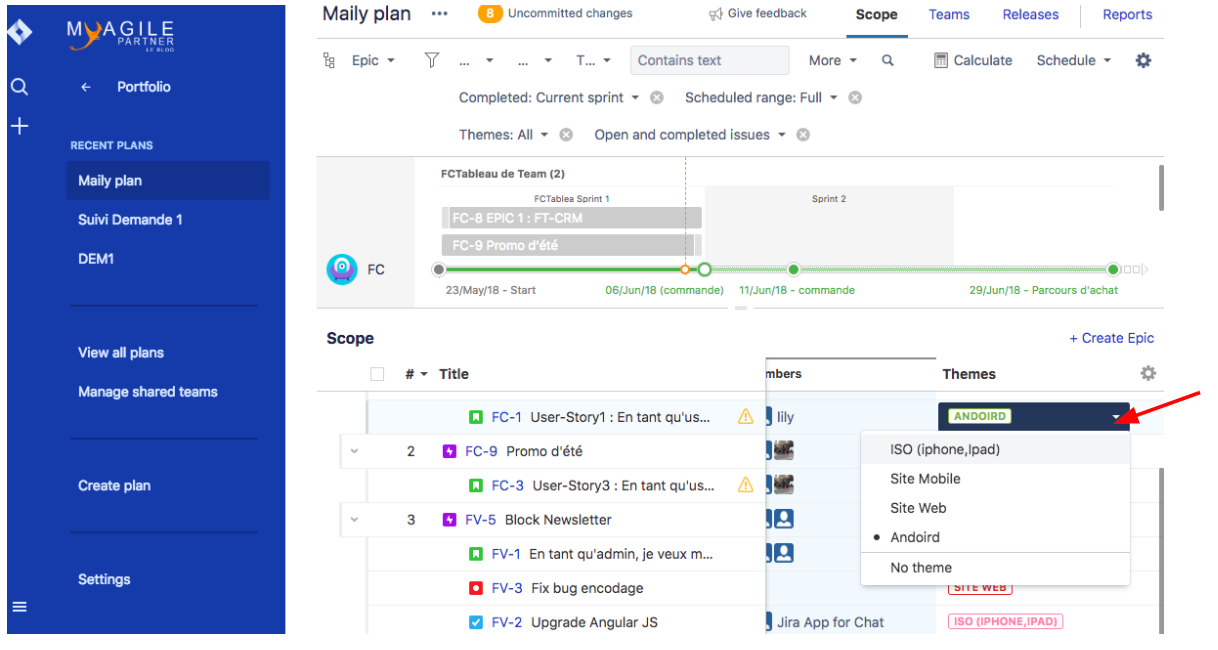Click the search magnifier in the toolbar
1218x650 pixels.
(887, 60)
